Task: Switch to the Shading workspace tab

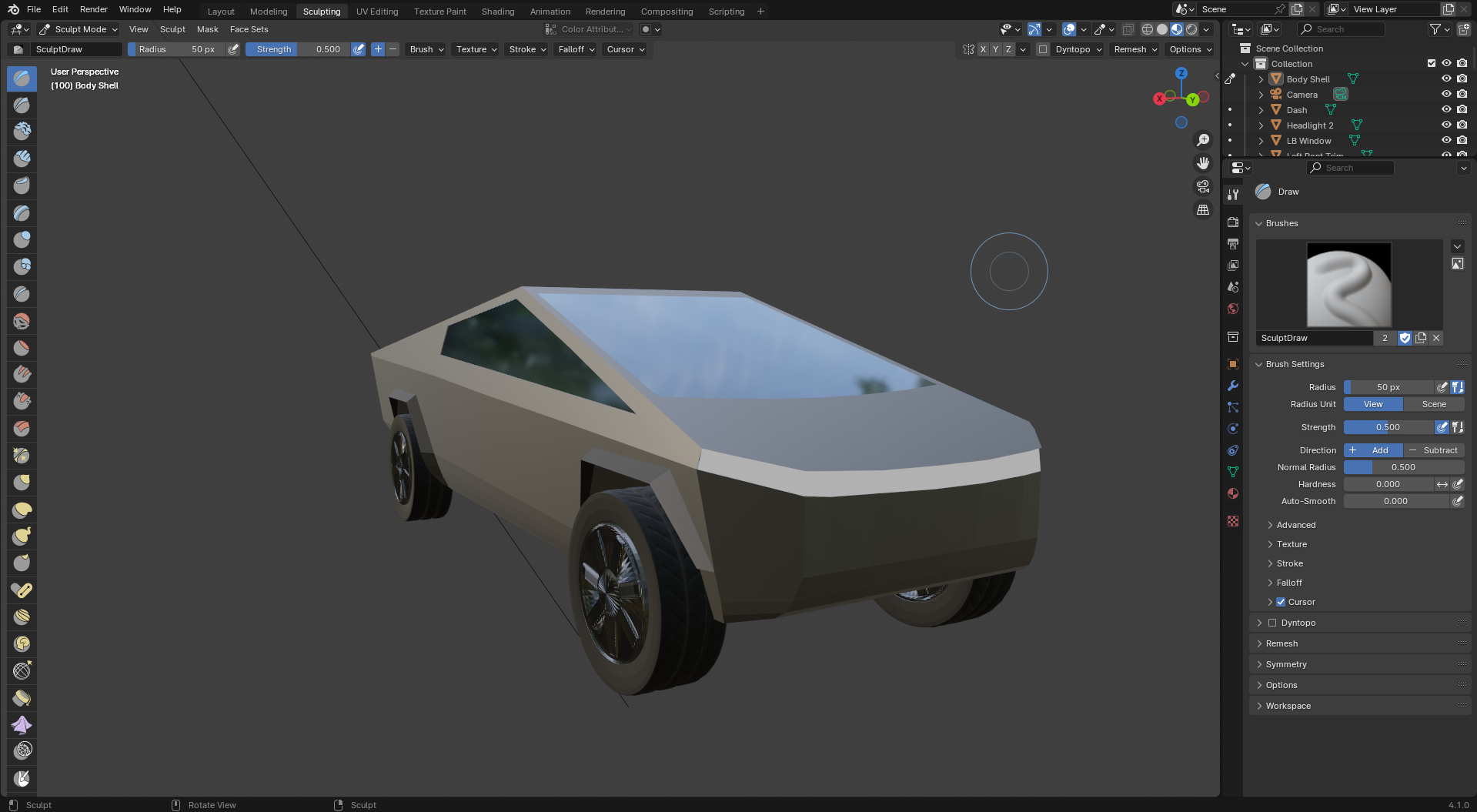Action: point(498,12)
